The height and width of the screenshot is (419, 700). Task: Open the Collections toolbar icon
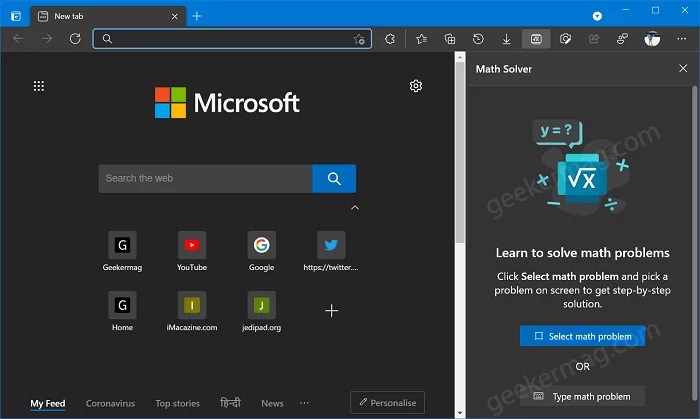coord(450,39)
